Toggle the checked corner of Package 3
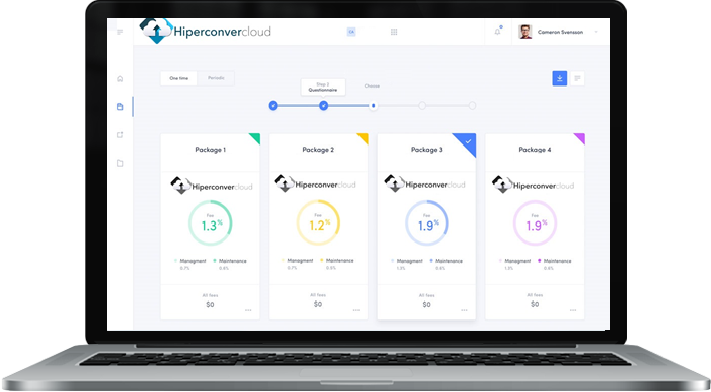The height and width of the screenshot is (392, 711). click(468, 141)
